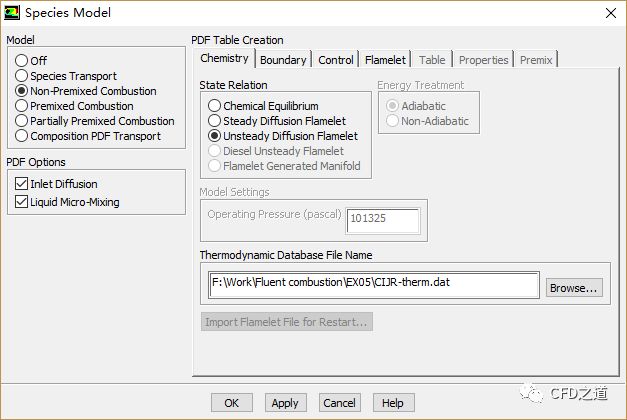This screenshot has height=420, width=627.
Task: Click the Thermodynamic Database File Name field
Action: [x=374, y=283]
